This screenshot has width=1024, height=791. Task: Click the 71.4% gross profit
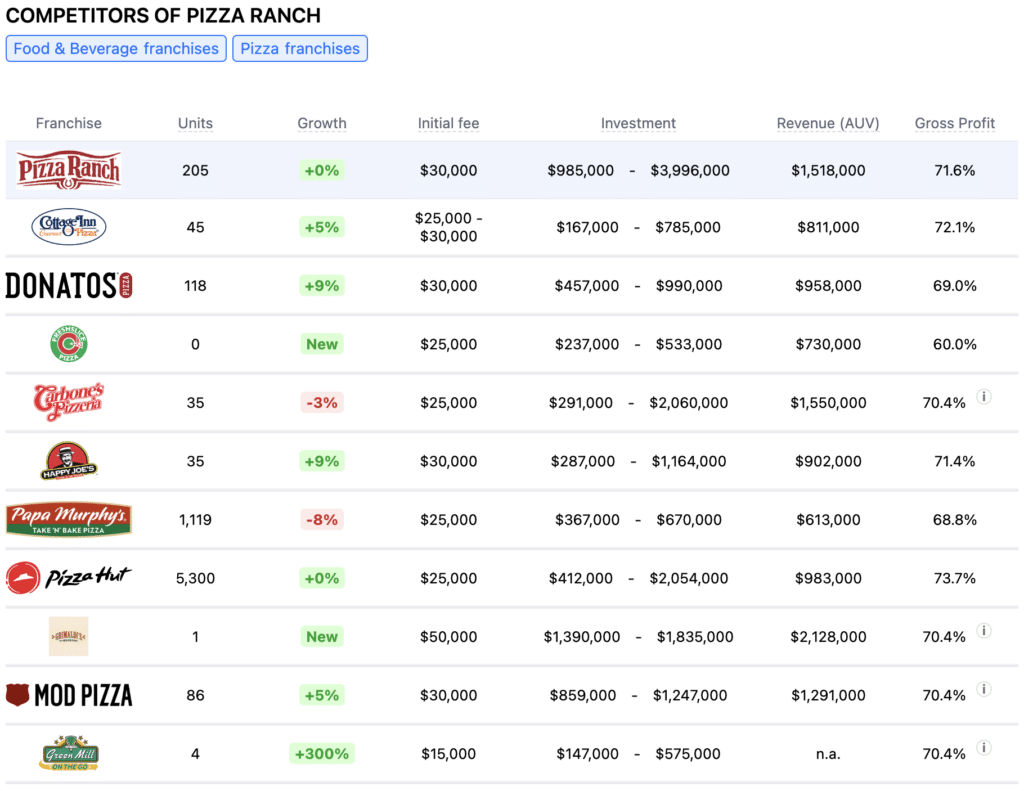955,461
